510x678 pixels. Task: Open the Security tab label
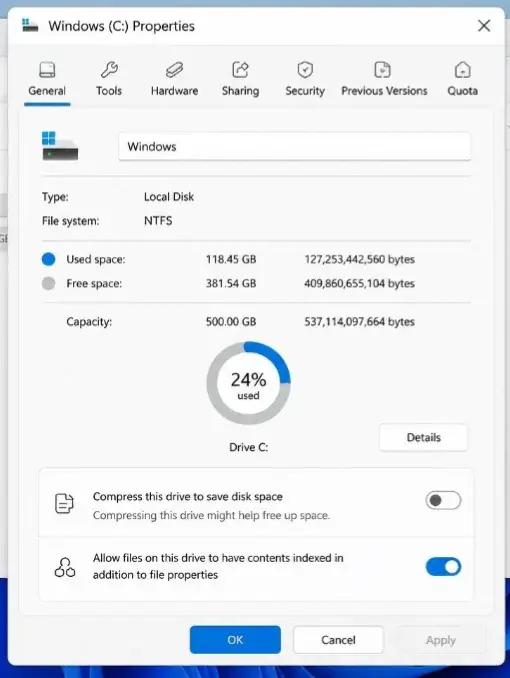click(305, 91)
